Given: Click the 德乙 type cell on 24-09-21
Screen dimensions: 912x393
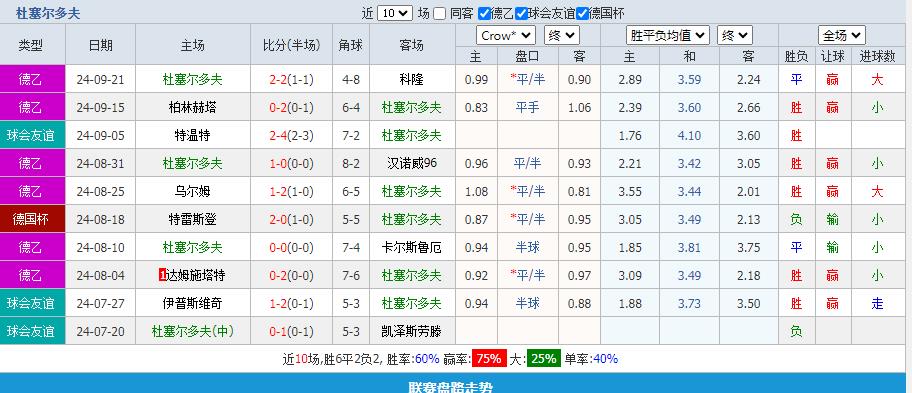Looking at the screenshot, I should [x=33, y=80].
